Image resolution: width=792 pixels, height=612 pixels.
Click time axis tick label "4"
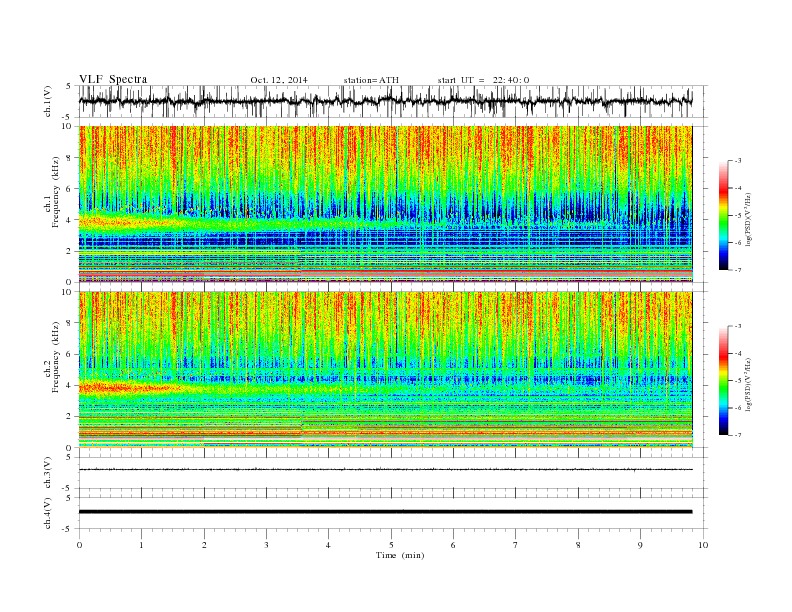pos(328,545)
